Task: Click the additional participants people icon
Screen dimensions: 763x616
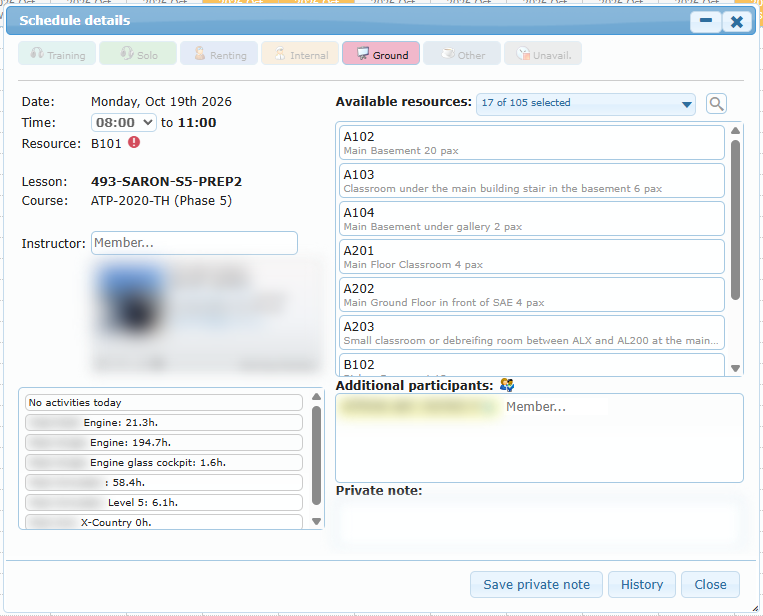Action: [507, 385]
